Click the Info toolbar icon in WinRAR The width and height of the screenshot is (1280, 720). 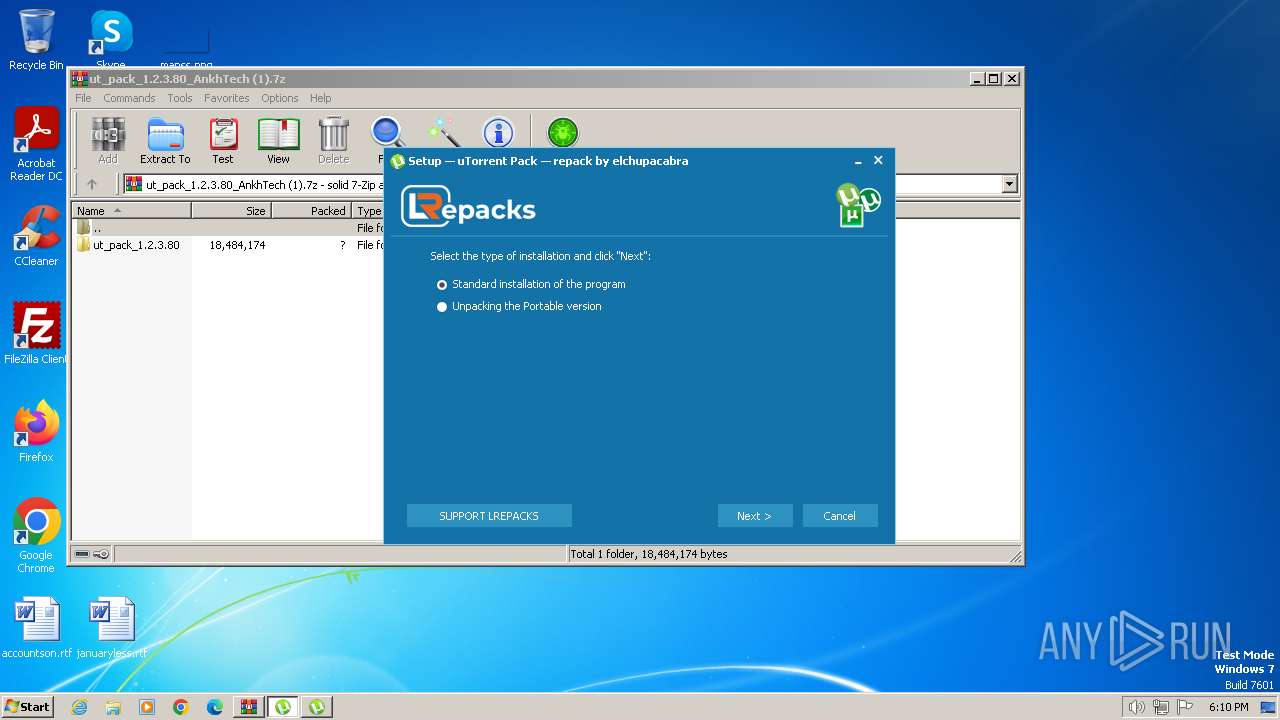[x=498, y=132]
